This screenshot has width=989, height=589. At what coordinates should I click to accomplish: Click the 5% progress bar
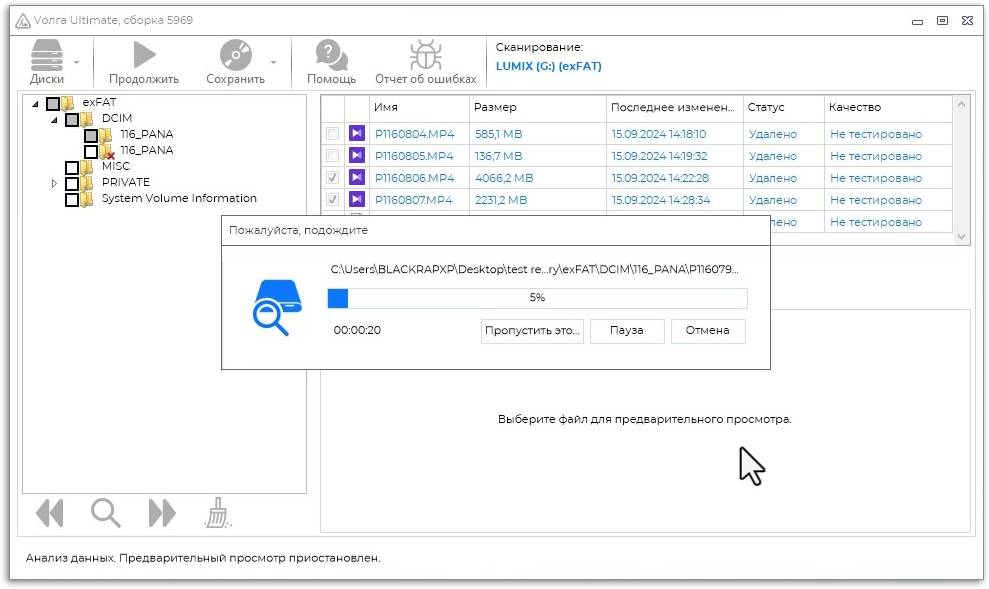pyautogui.click(x=537, y=298)
